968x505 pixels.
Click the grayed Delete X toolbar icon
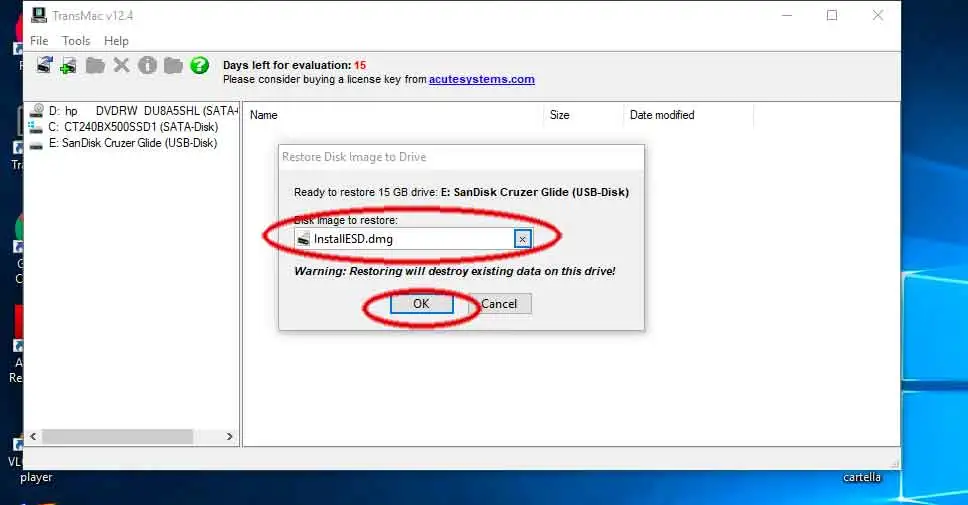tap(122, 65)
